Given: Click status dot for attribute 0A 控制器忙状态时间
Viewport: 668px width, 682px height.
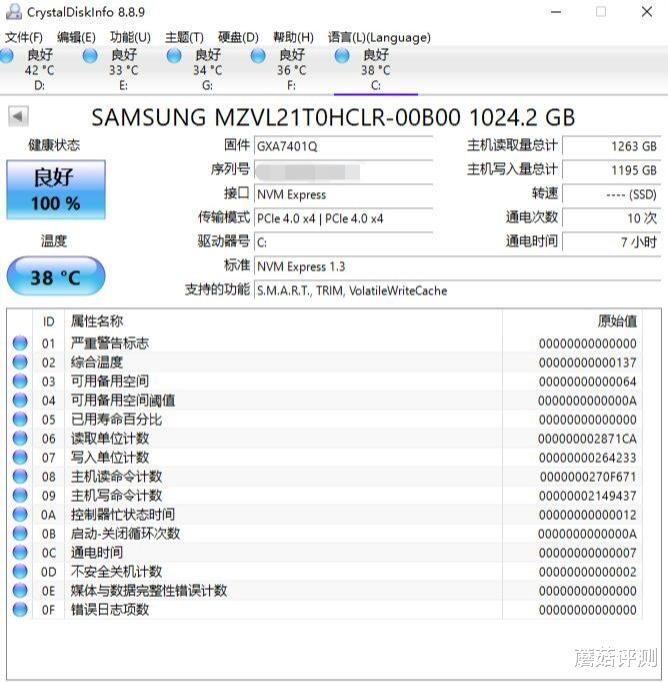Looking at the screenshot, I should [20, 514].
